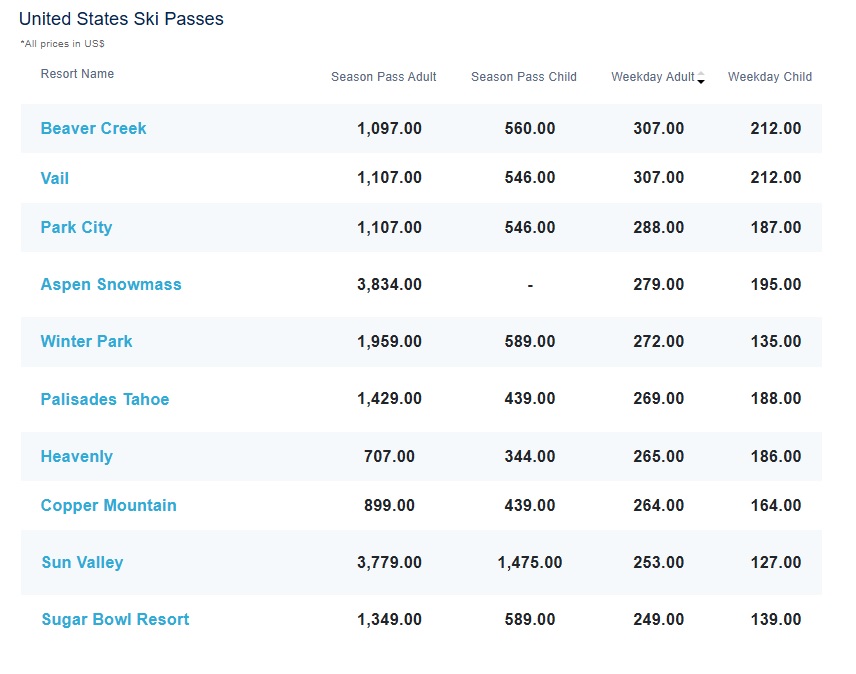Viewport: 856px width, 674px height.
Task: Select the Aspen Snowmass link
Action: coord(111,284)
